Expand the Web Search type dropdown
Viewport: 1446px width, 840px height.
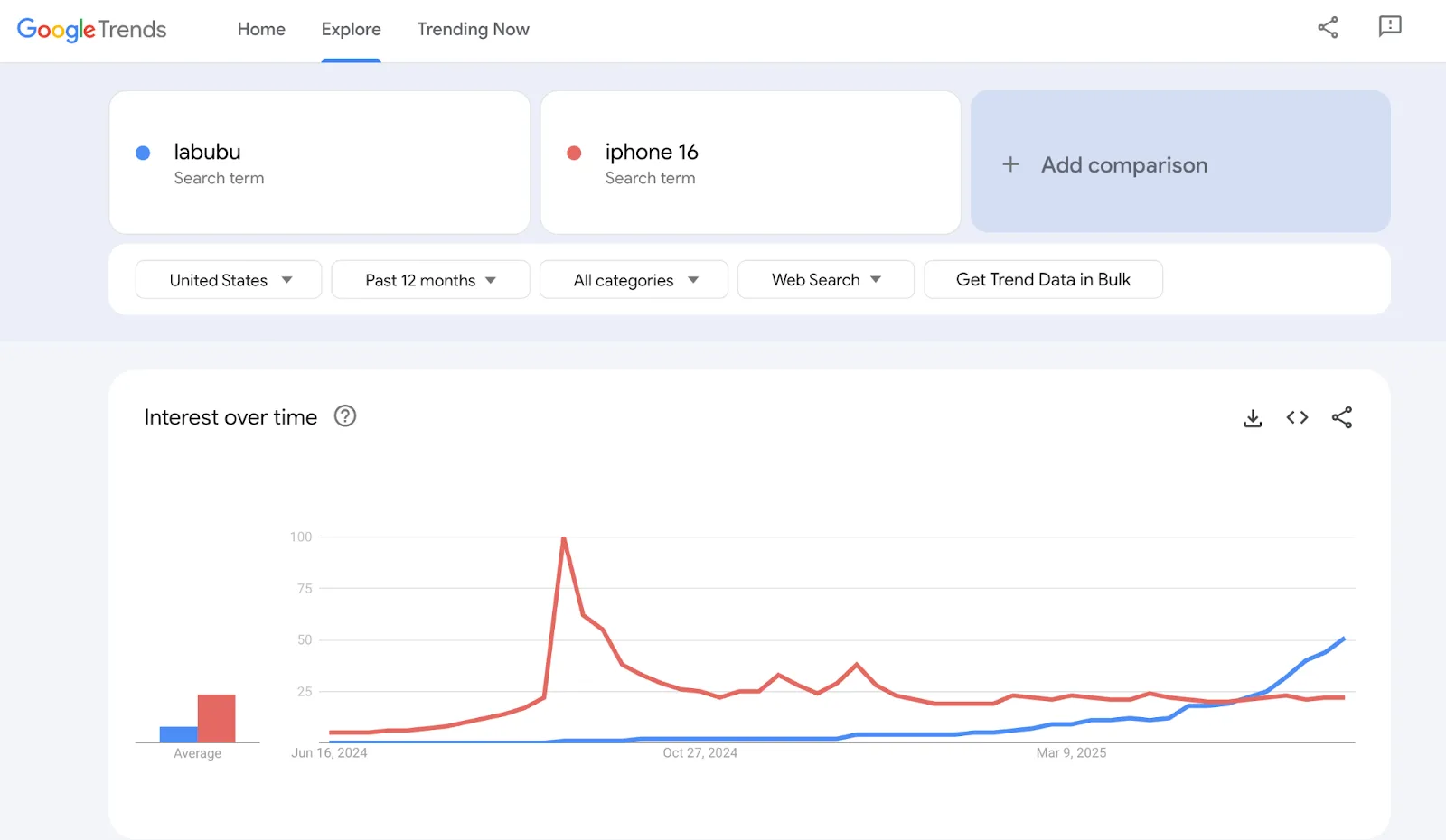[x=825, y=280]
